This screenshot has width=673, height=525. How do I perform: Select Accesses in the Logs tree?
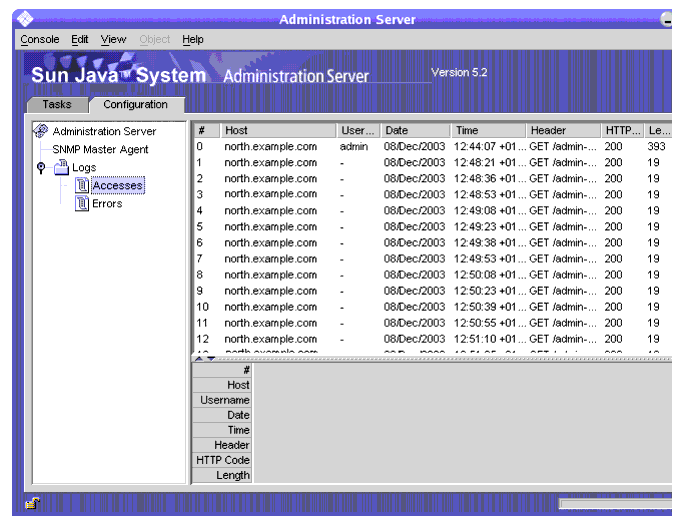118,185
